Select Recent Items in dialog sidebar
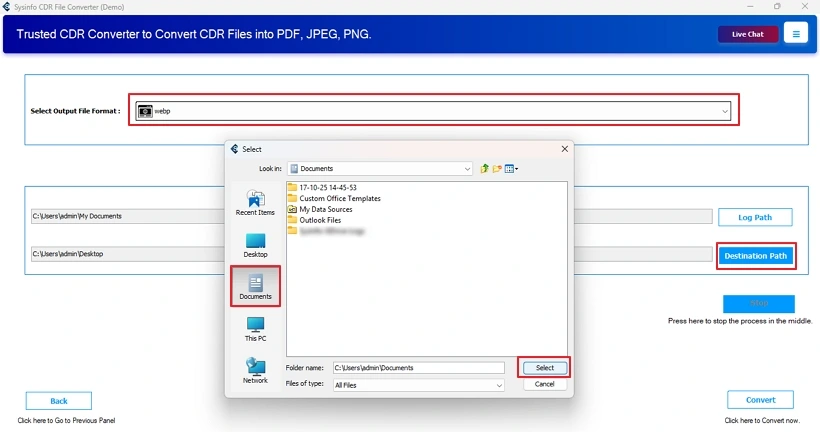Screen dimensions: 820x432 255,203
